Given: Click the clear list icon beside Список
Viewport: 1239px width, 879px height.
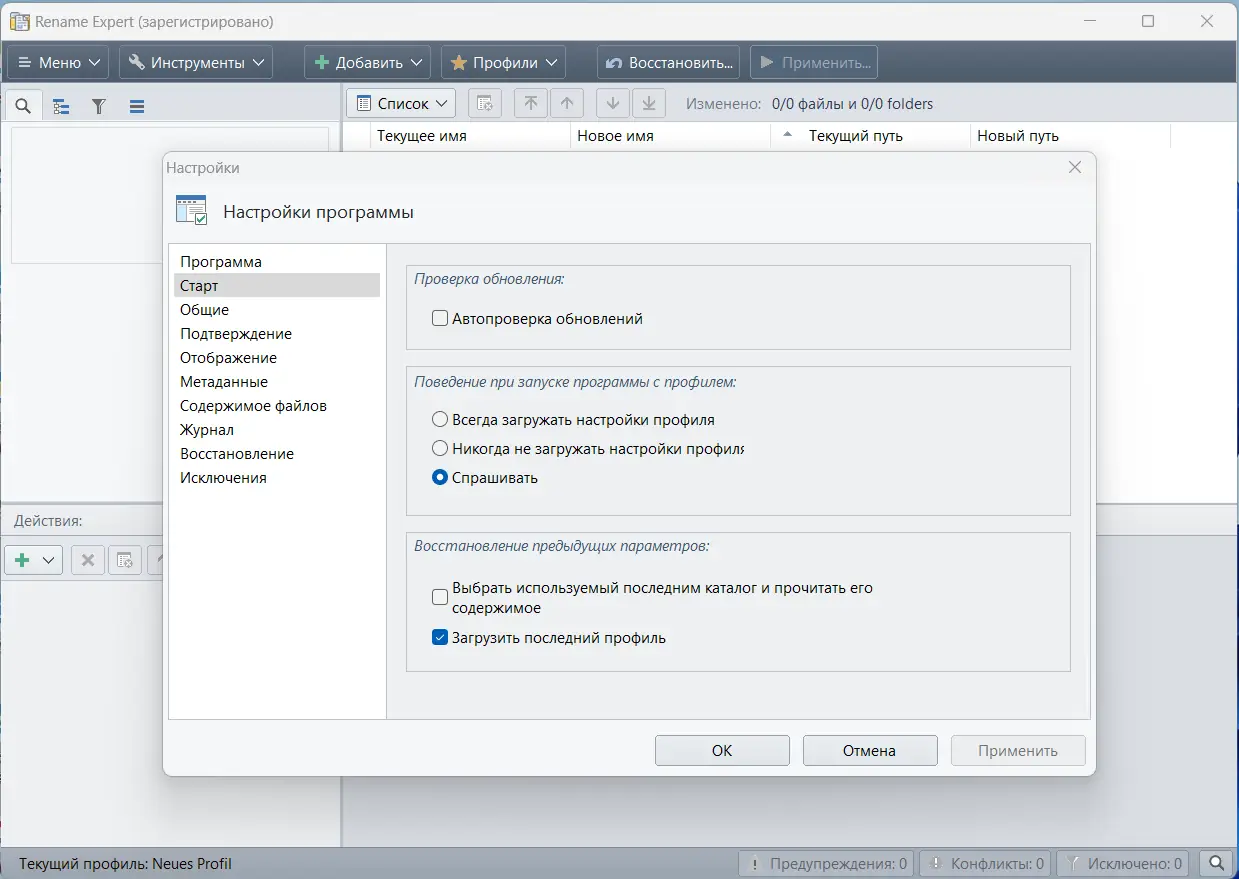Looking at the screenshot, I should pos(484,104).
